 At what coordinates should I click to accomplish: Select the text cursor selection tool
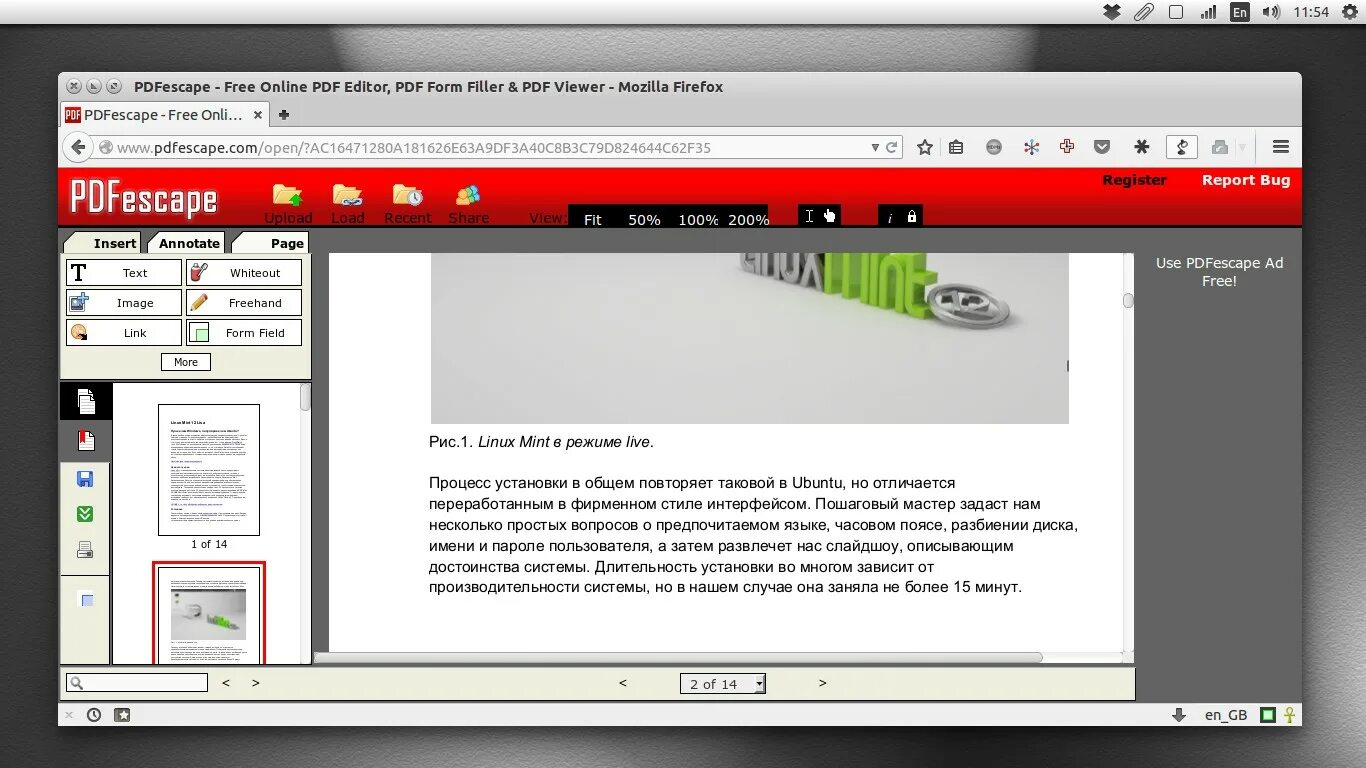pos(809,216)
